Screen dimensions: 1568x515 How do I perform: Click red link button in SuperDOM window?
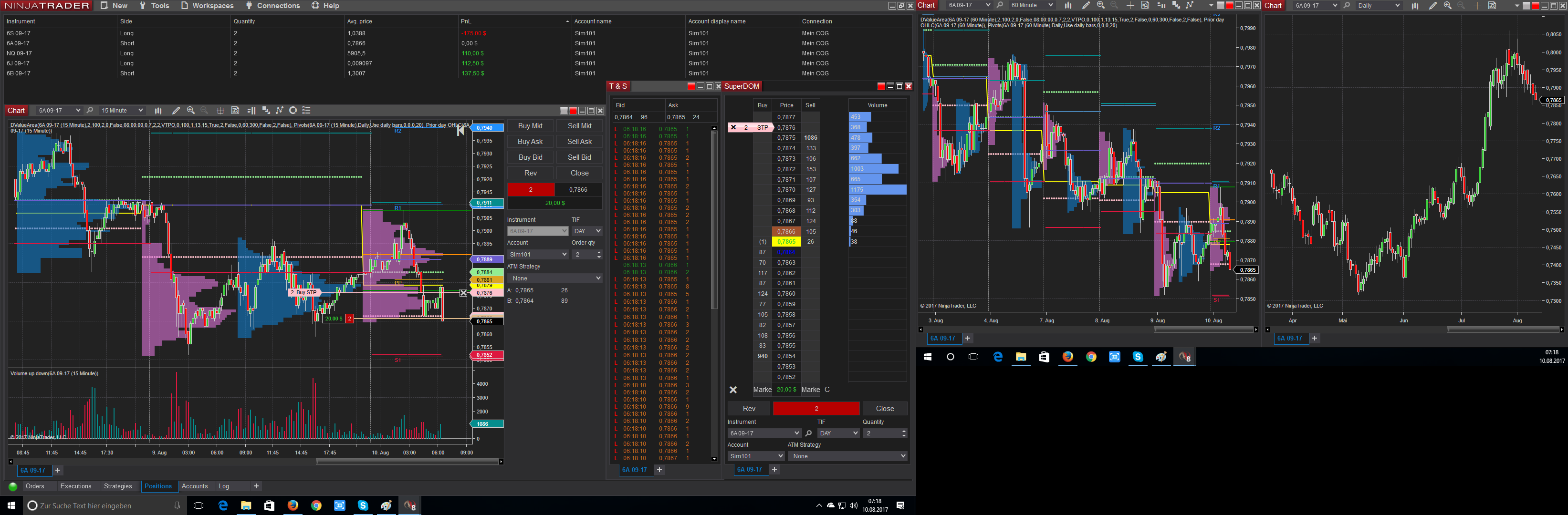click(881, 86)
